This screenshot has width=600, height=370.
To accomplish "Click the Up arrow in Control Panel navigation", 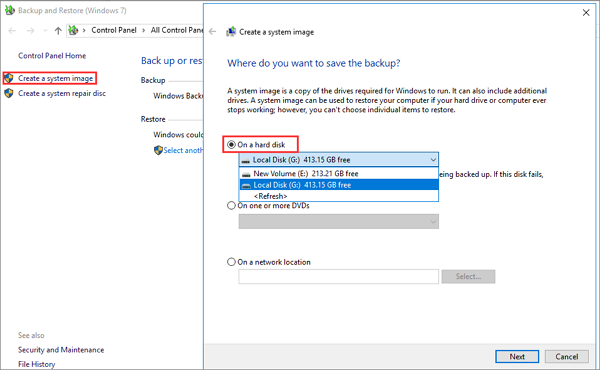I will (58, 31).
